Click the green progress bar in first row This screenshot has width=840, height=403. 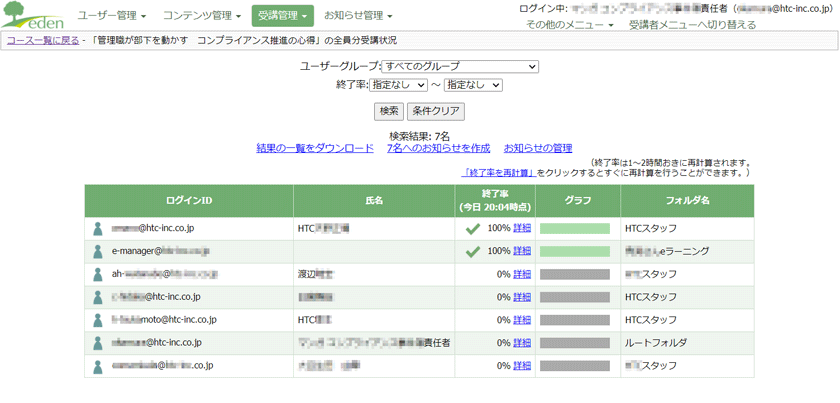point(575,228)
